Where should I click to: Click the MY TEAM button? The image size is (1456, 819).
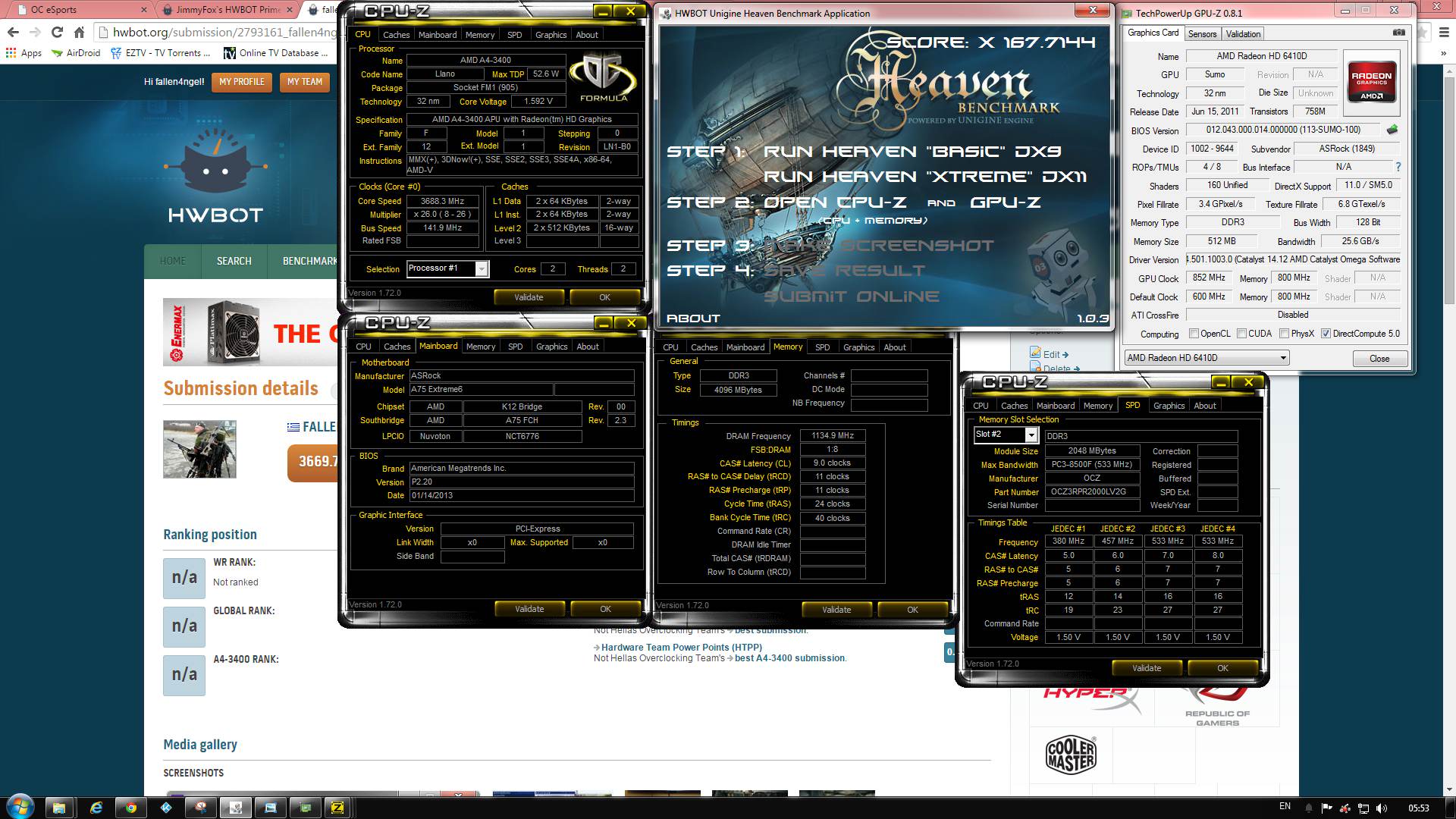click(x=305, y=82)
